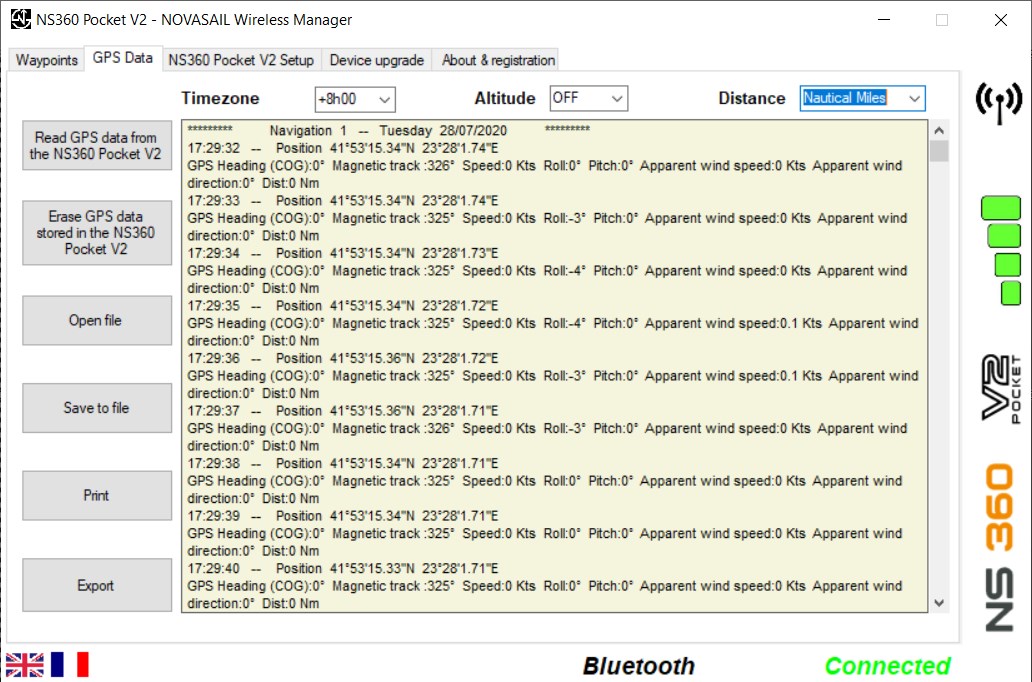
Task: Click the wireless antenna signal icon
Action: (x=998, y=103)
